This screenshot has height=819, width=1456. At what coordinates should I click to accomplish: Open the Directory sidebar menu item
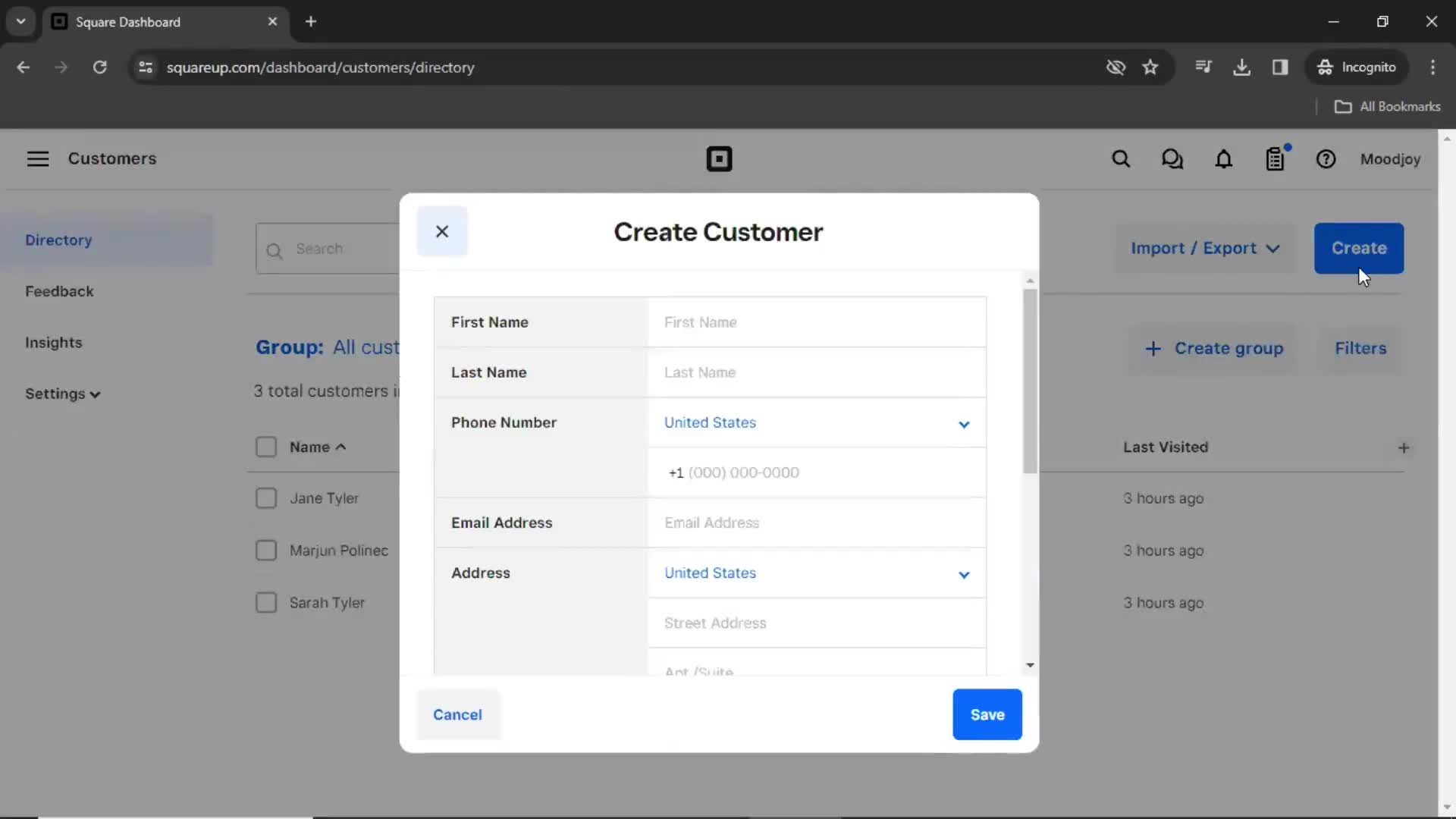pos(58,239)
